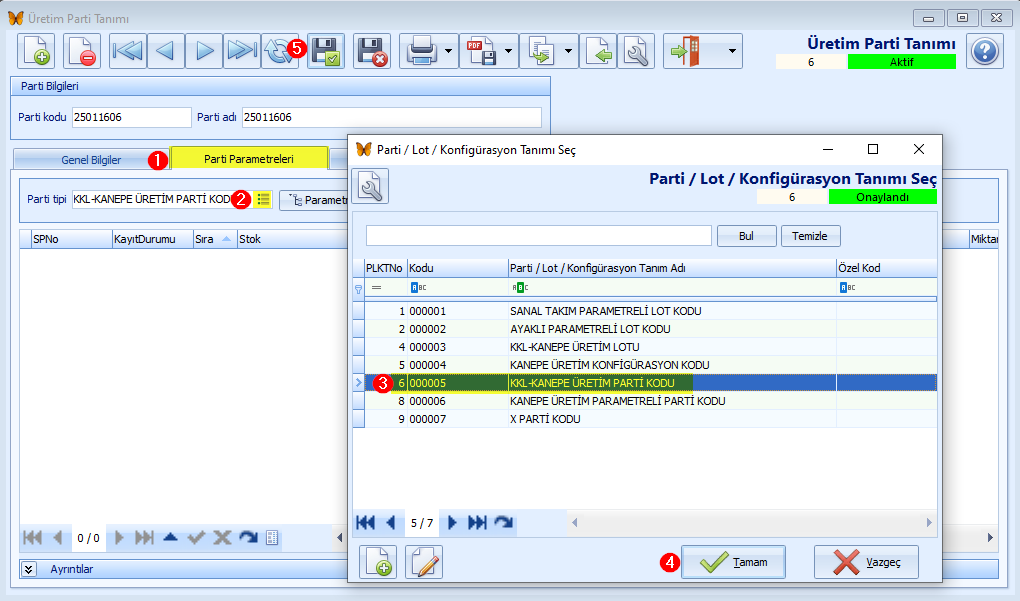
Task: Expand the Ayrıntılar section
Action: (x=29, y=568)
